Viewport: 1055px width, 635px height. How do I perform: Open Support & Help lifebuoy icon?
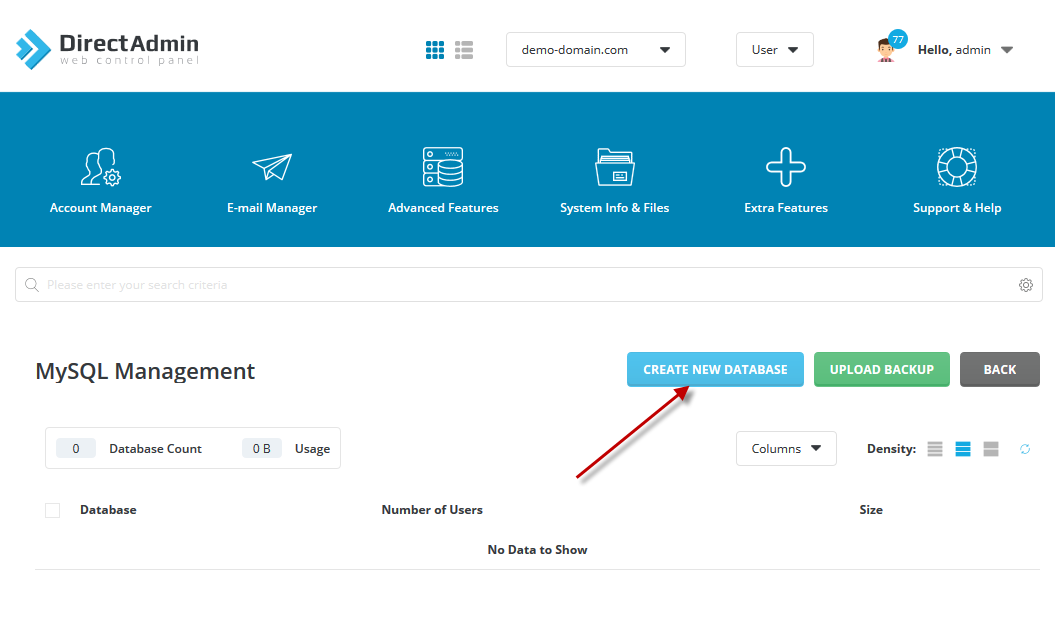point(957,167)
